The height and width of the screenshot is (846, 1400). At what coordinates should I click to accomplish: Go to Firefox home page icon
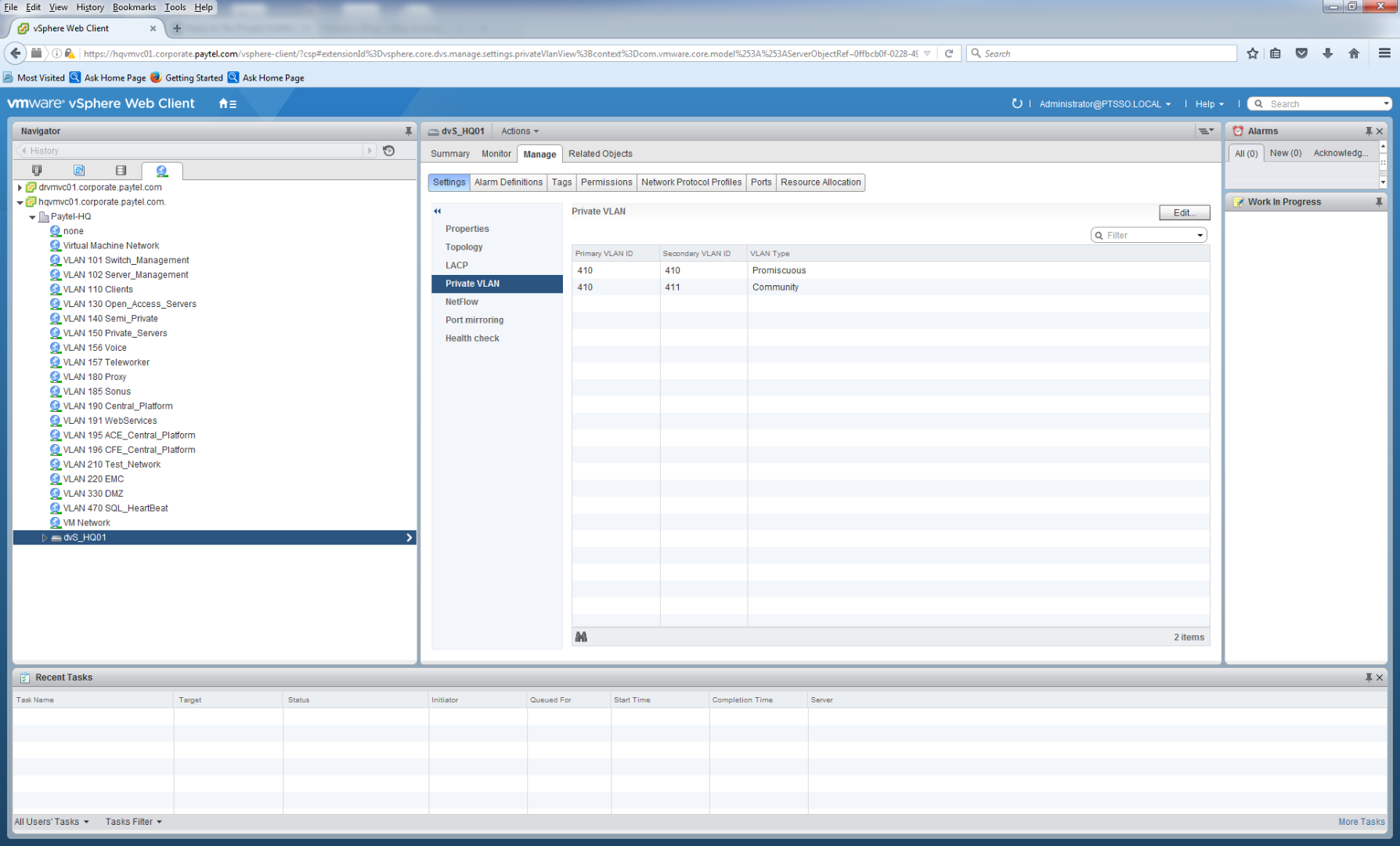pos(1354,53)
